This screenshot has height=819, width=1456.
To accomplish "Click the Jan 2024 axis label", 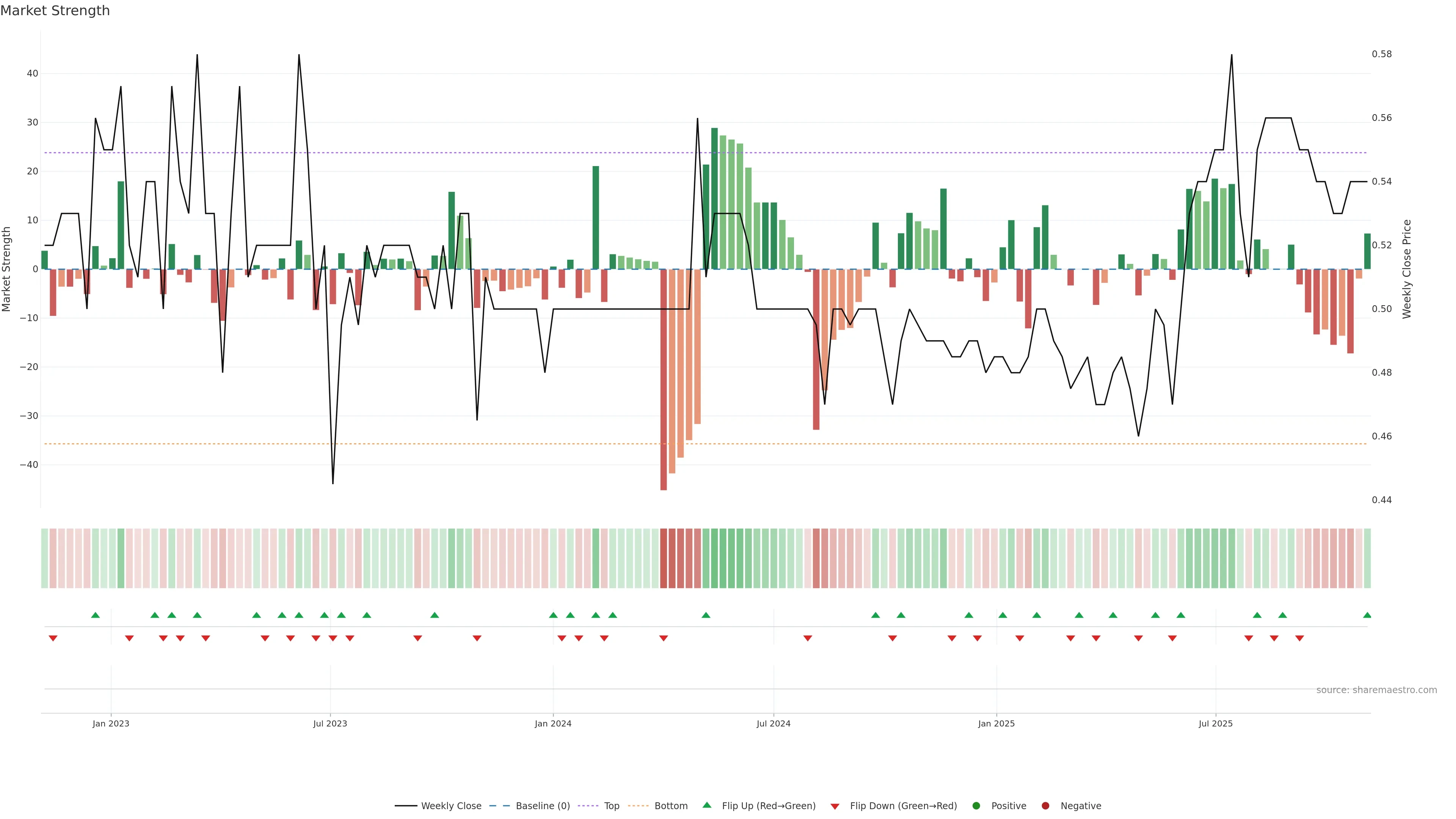I will pyautogui.click(x=553, y=723).
